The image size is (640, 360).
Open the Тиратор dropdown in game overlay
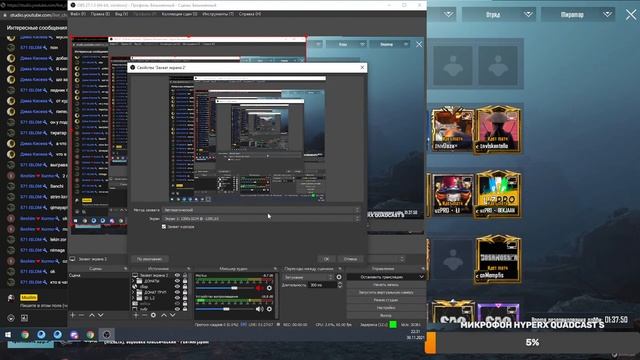(x=578, y=15)
